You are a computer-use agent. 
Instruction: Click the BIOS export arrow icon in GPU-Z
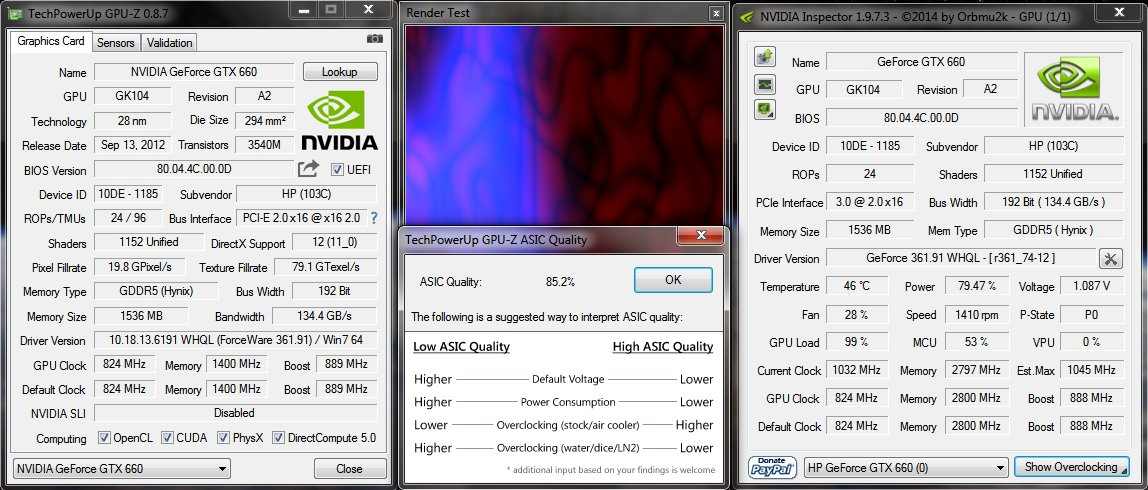(x=308, y=169)
